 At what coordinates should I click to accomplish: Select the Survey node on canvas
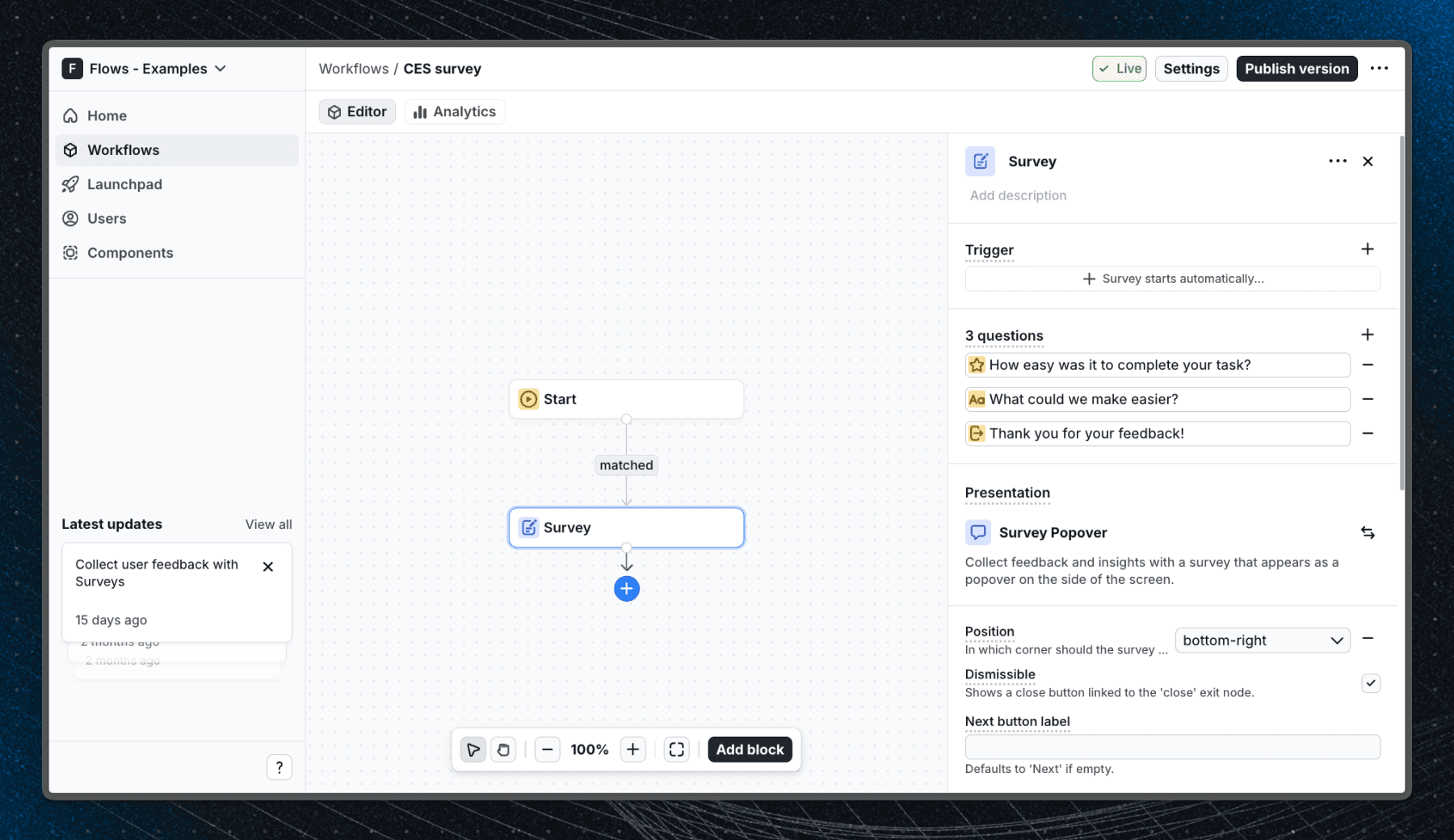626,527
